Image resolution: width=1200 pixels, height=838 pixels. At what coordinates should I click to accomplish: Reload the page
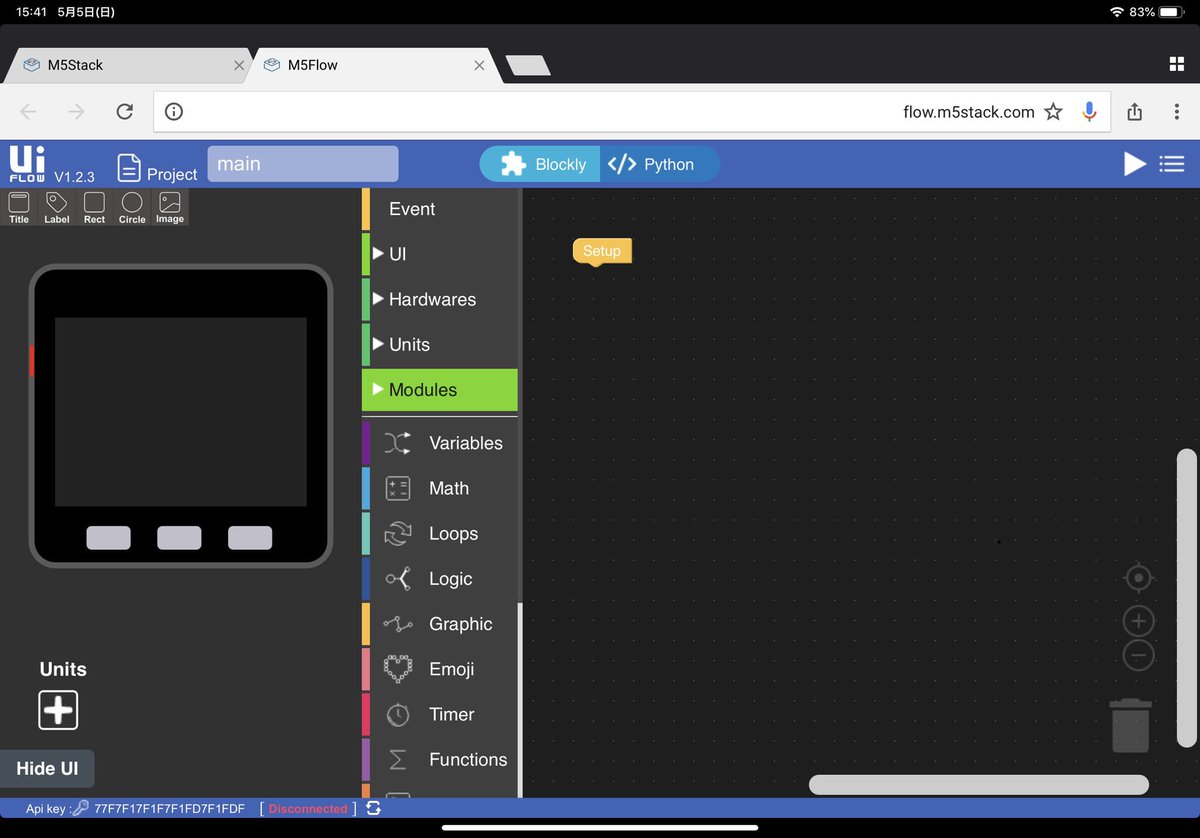coord(124,112)
